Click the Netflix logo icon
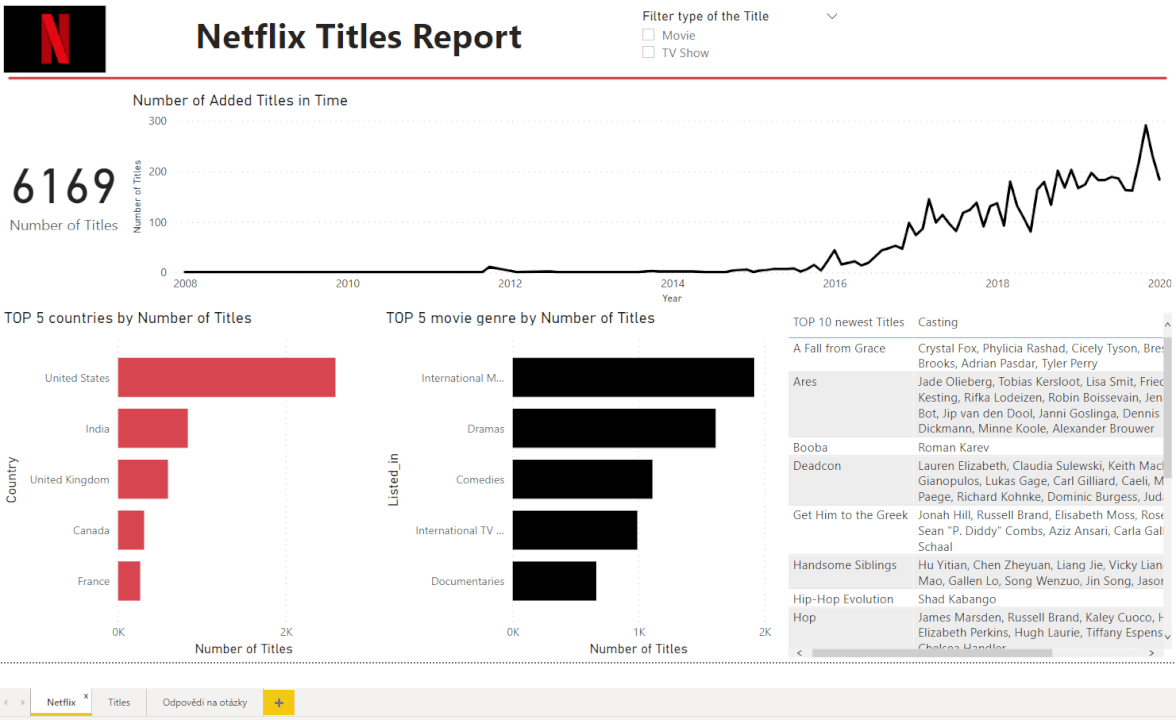The width and height of the screenshot is (1176, 720). 54,38
